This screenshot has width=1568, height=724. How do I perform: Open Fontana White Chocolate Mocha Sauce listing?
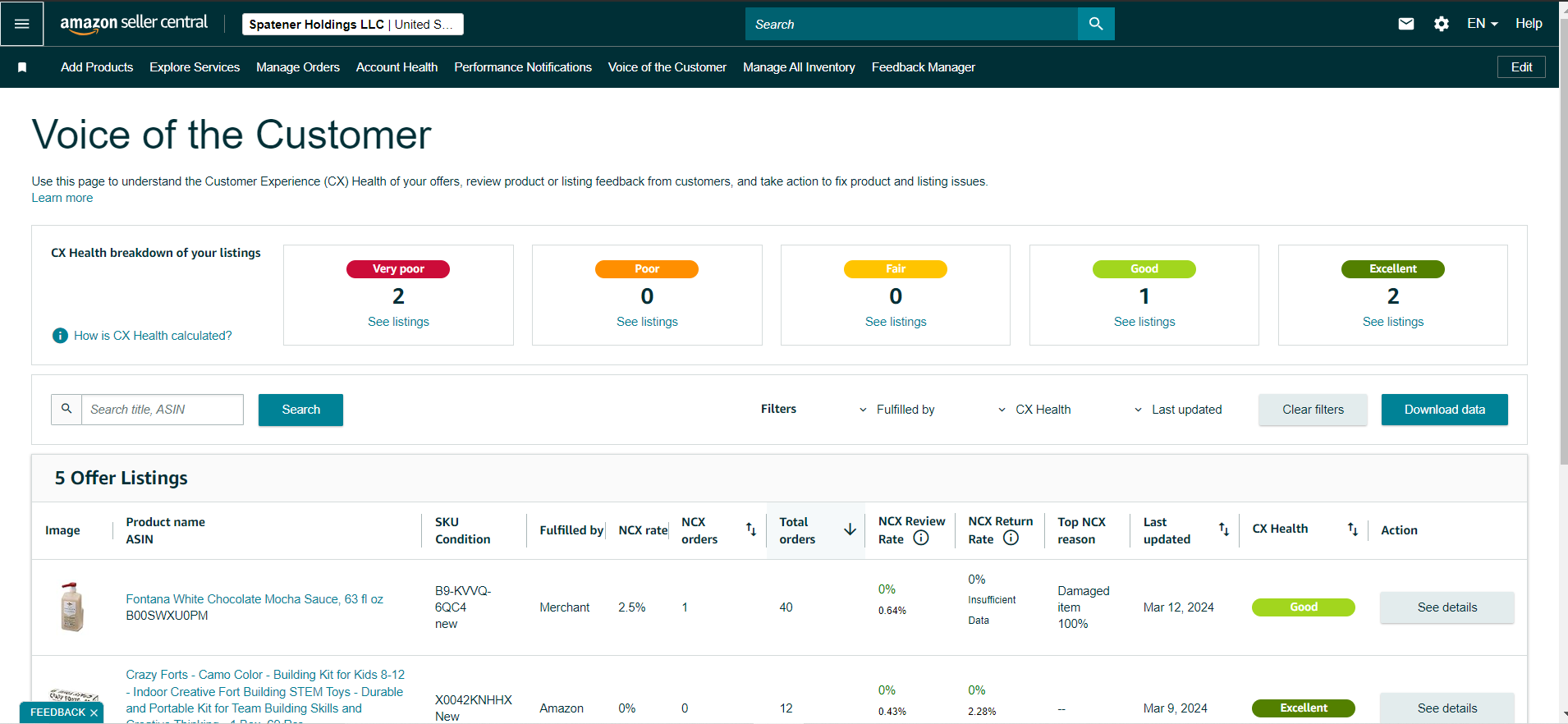coord(254,599)
